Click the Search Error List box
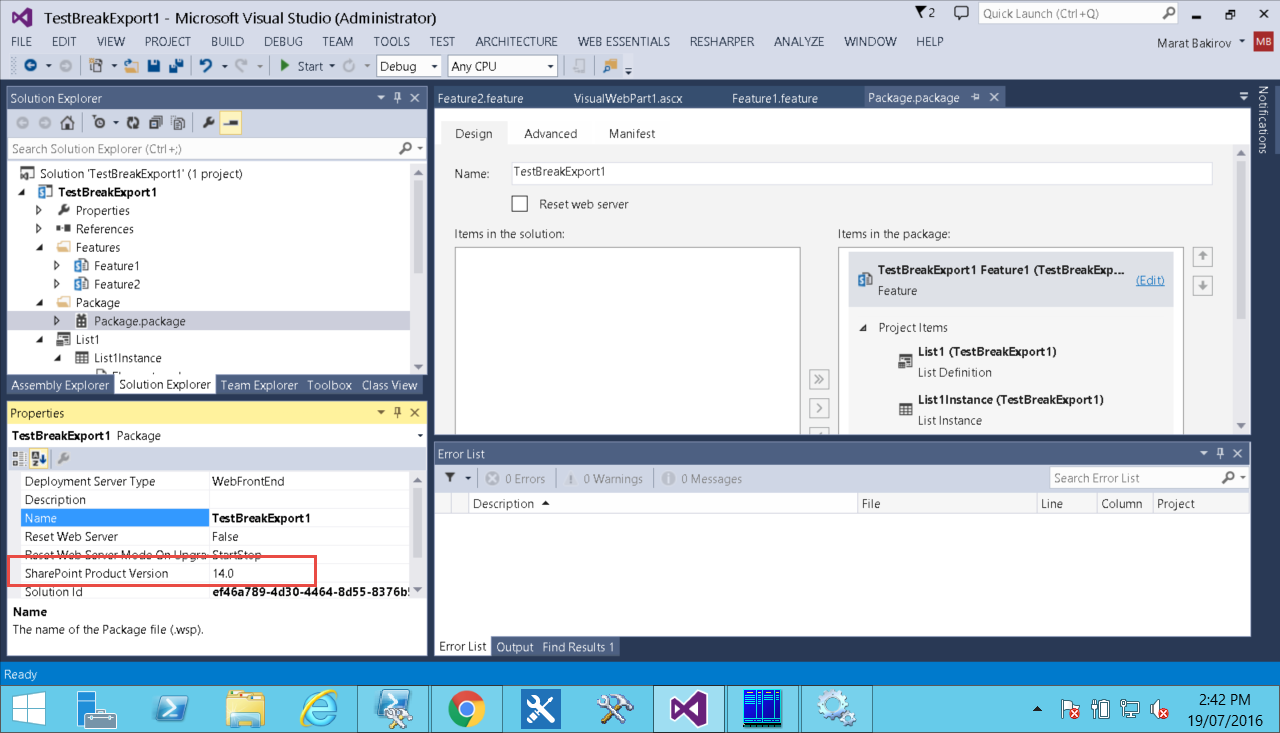The image size is (1280, 733). [1135, 478]
